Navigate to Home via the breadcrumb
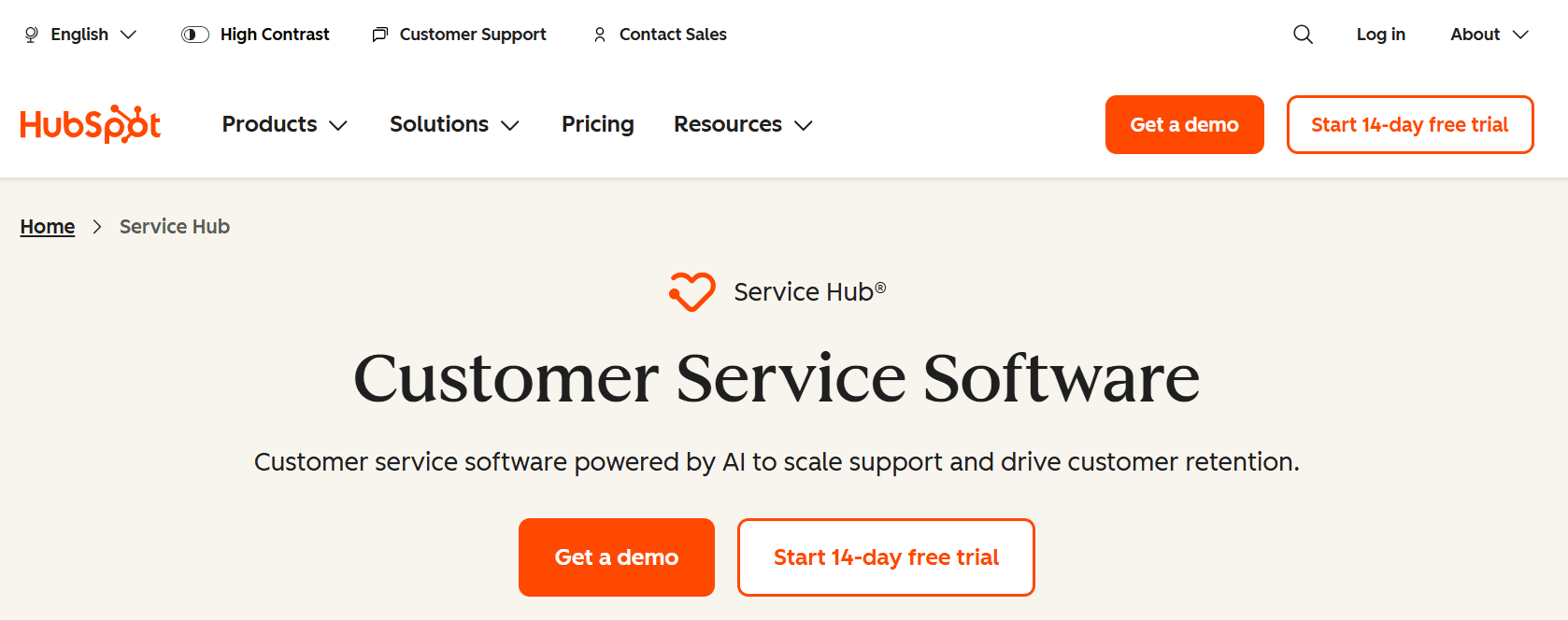The image size is (1568, 620). click(x=47, y=226)
